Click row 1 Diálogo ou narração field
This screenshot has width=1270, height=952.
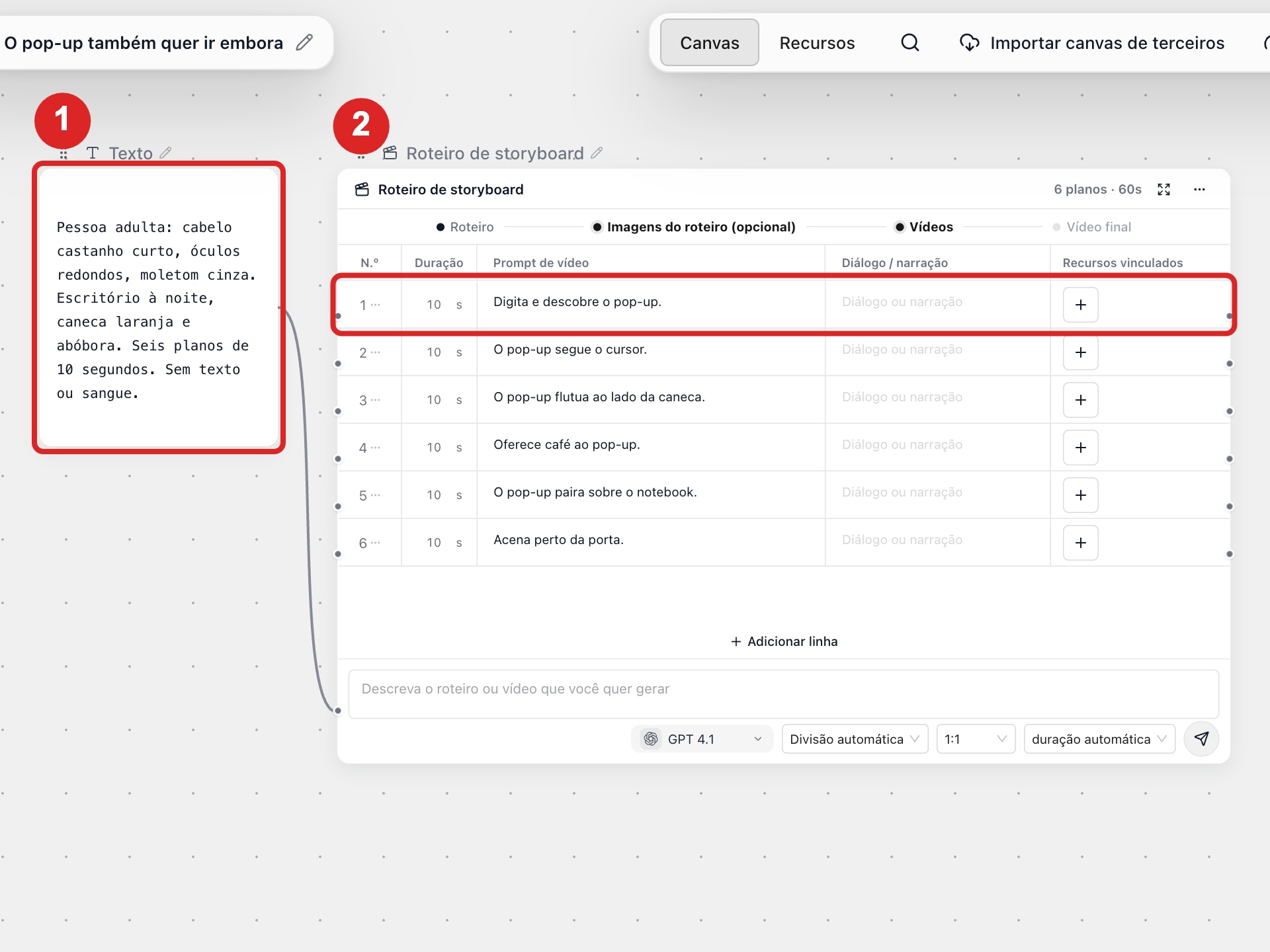pyautogui.click(x=937, y=305)
